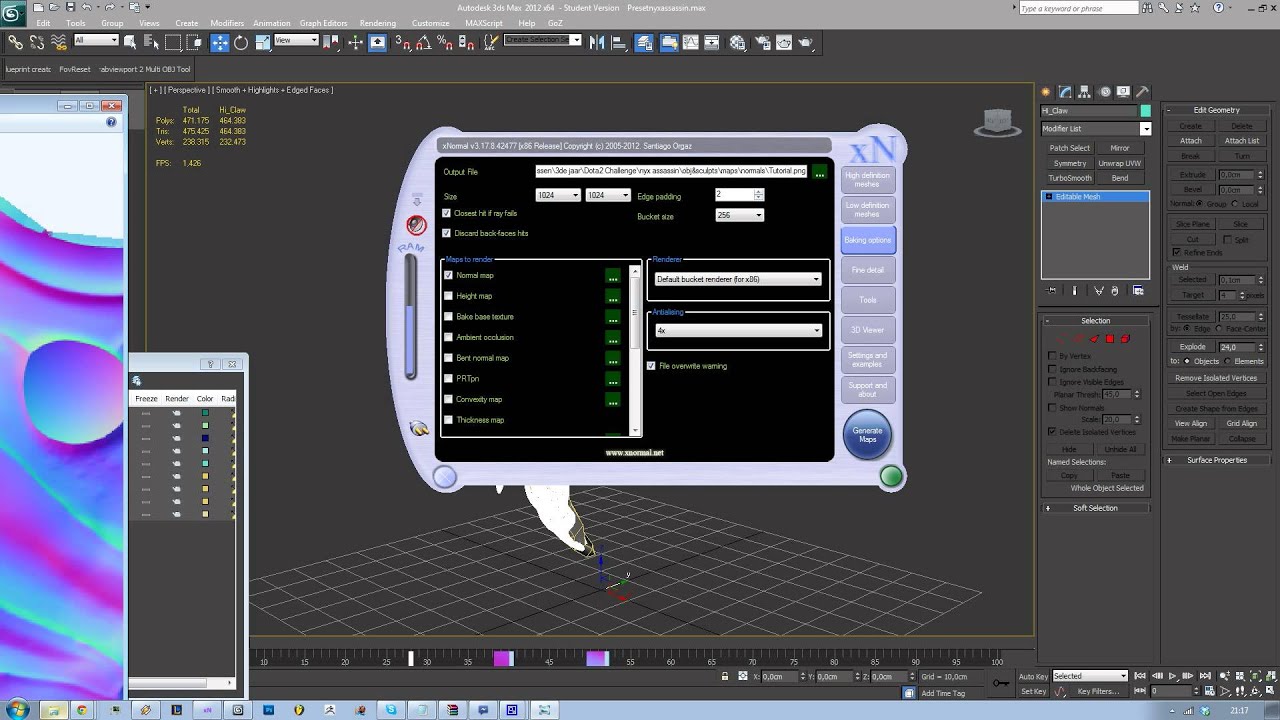Toggle Closest hit if ray fails
This screenshot has height=720, width=1280.
(x=447, y=213)
